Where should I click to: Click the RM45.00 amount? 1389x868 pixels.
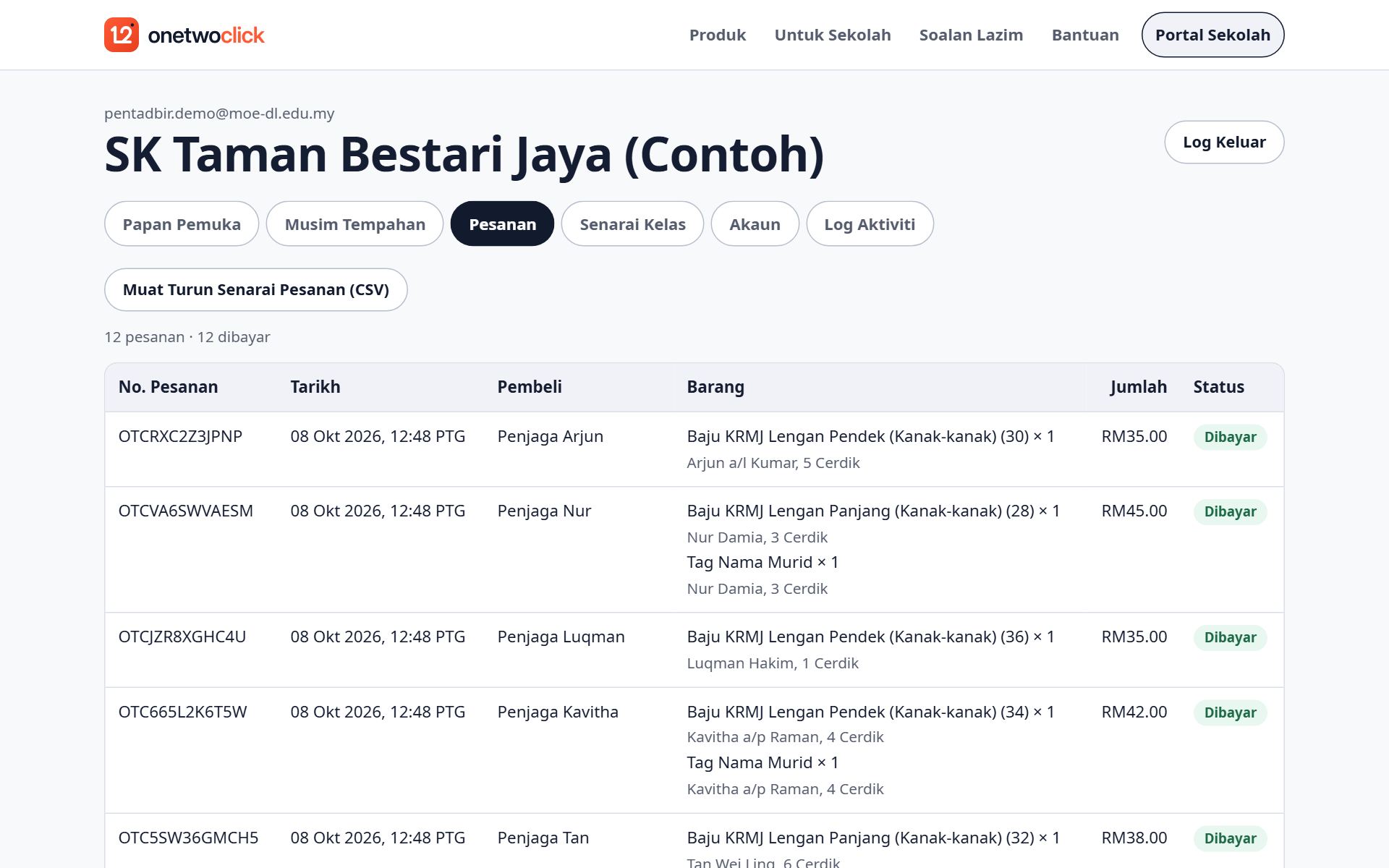tap(1134, 511)
